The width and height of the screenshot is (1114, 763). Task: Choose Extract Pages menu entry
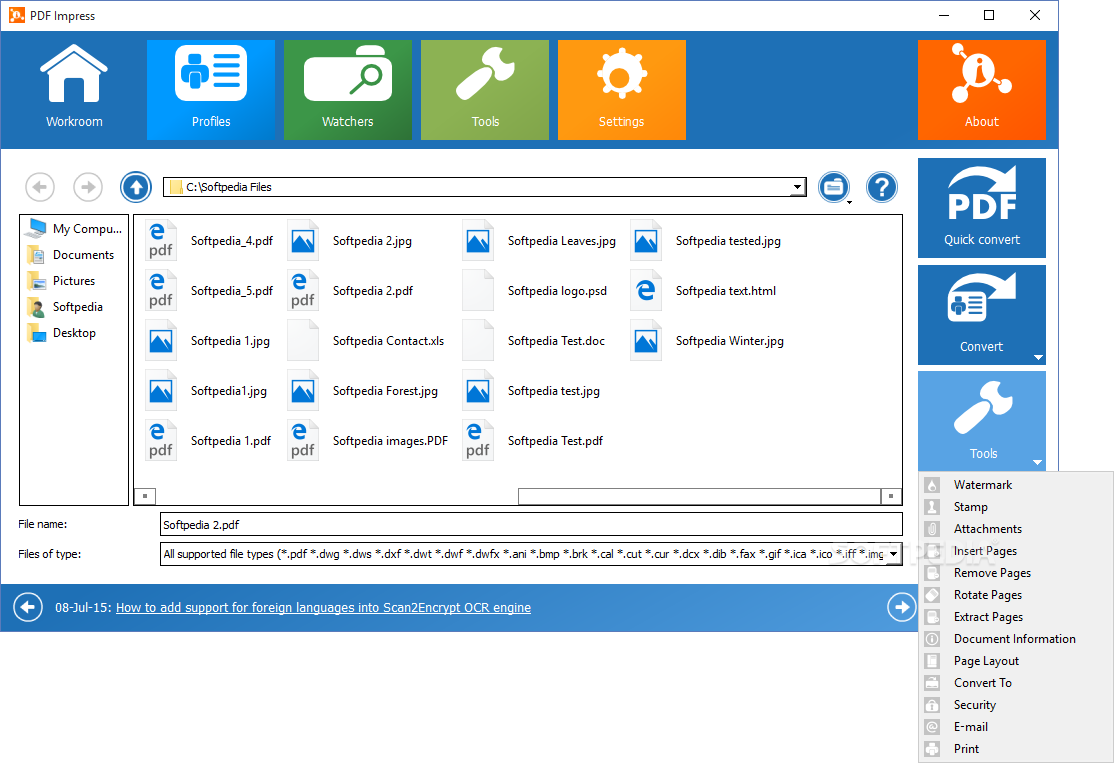point(1016,617)
